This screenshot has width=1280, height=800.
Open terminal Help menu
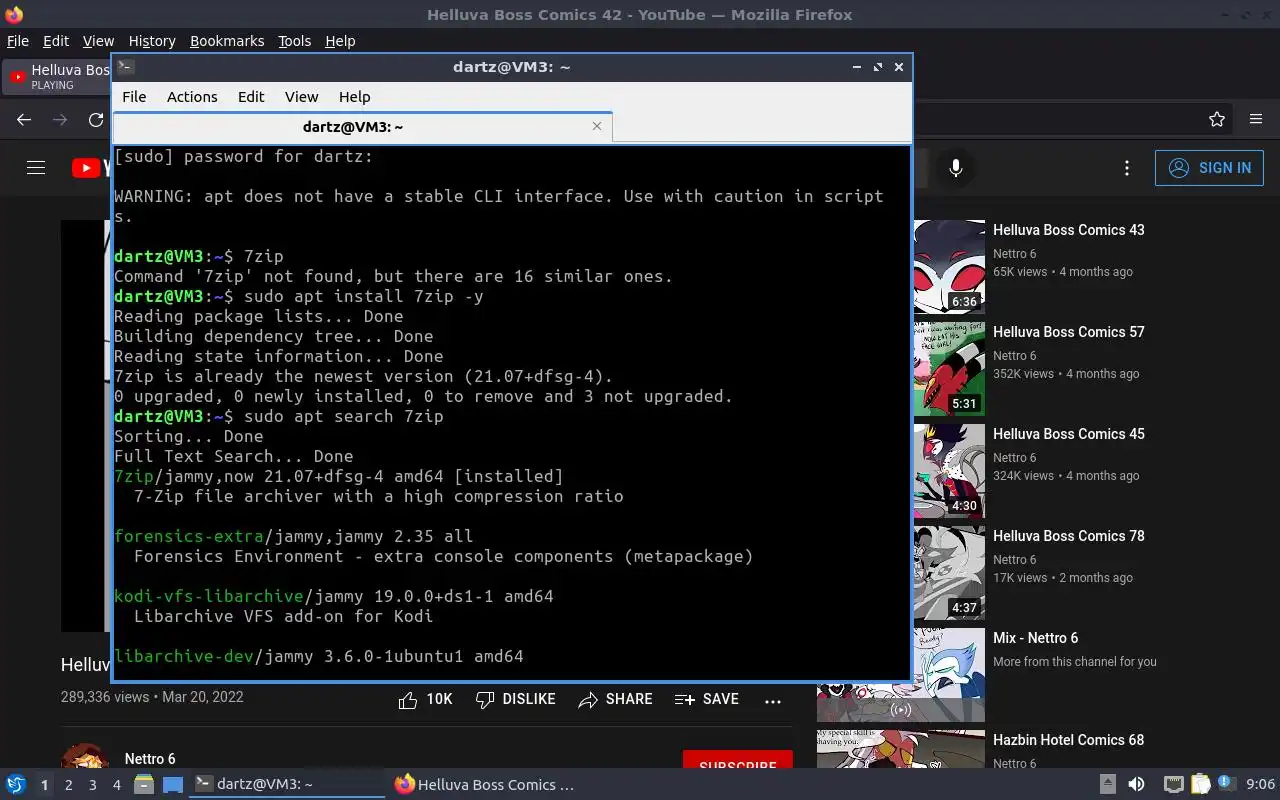point(354,97)
